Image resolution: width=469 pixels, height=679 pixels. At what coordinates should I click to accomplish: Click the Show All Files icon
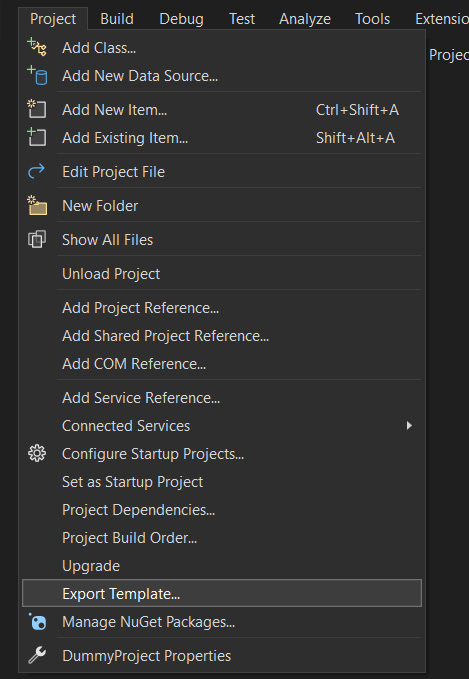[37, 239]
